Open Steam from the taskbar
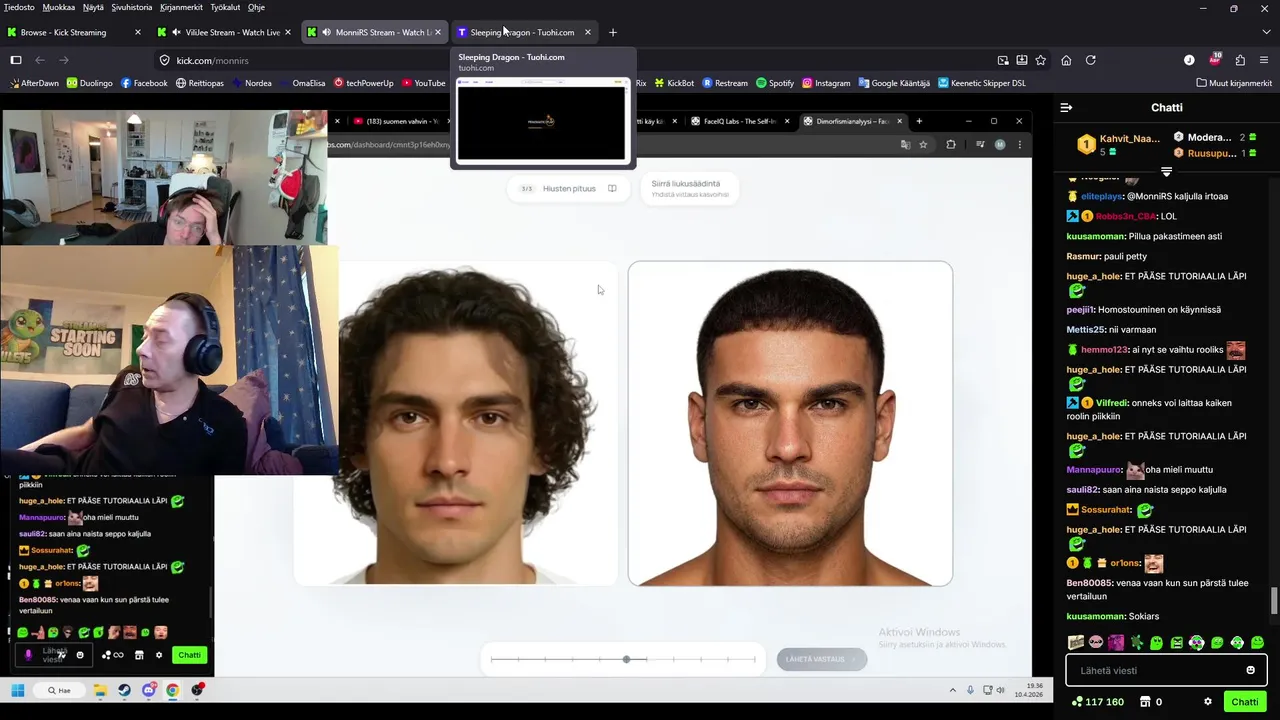Image resolution: width=1280 pixels, height=720 pixels. pyautogui.click(x=124, y=690)
